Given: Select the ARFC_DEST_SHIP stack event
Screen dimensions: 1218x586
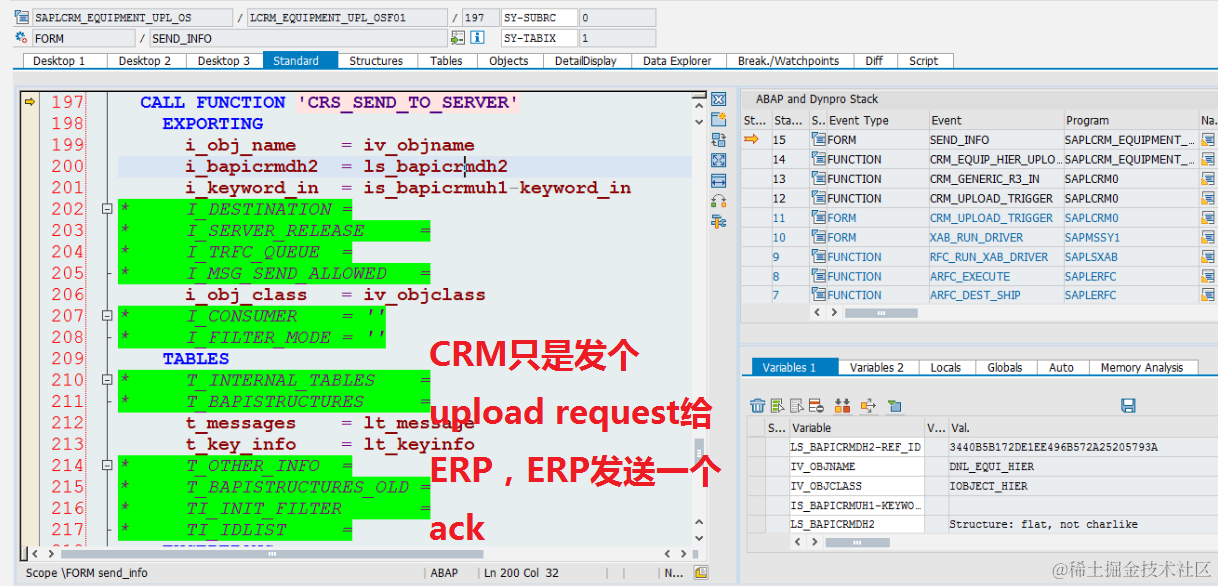Looking at the screenshot, I should [995, 295].
